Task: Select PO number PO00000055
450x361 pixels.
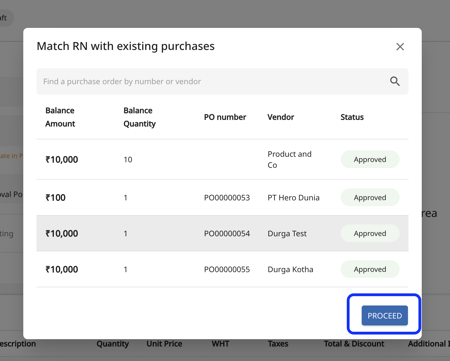Action: 227,269
